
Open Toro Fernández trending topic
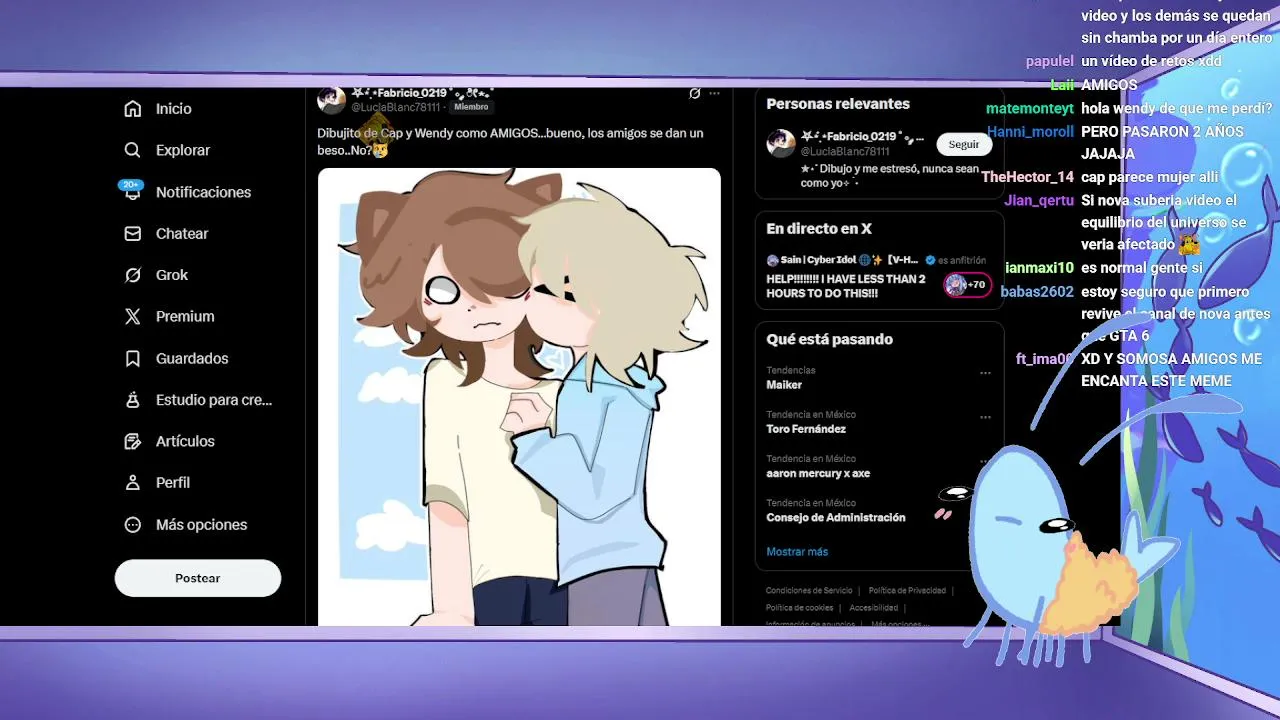[806, 429]
